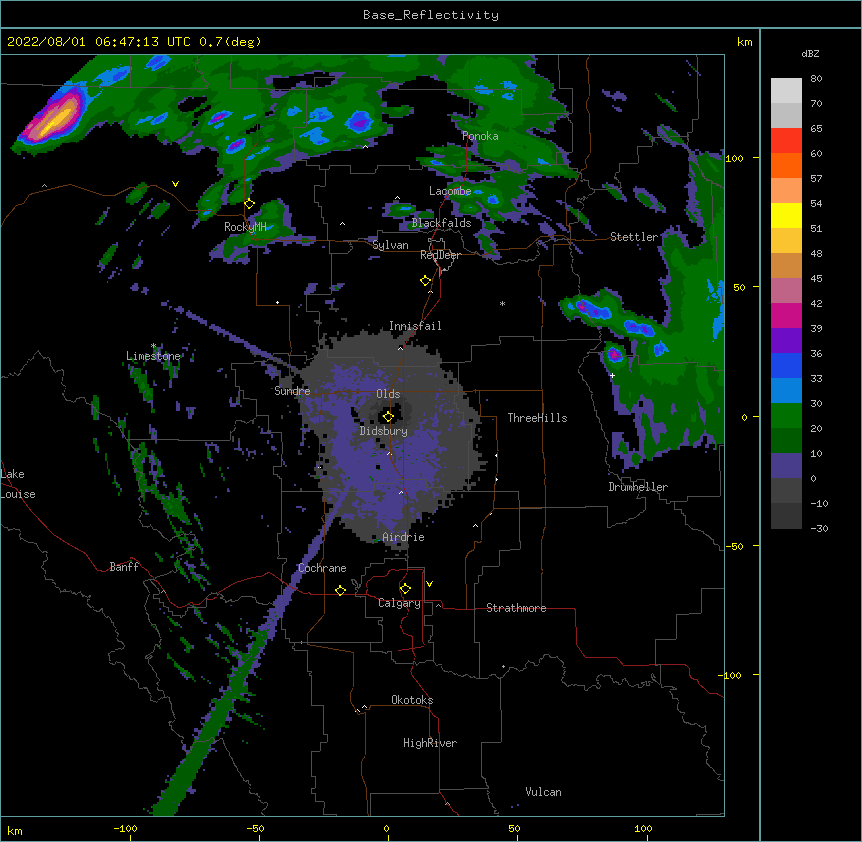Viewport: 862px width, 842px height.
Task: Click the Didsbury town label
Action: tap(384, 431)
